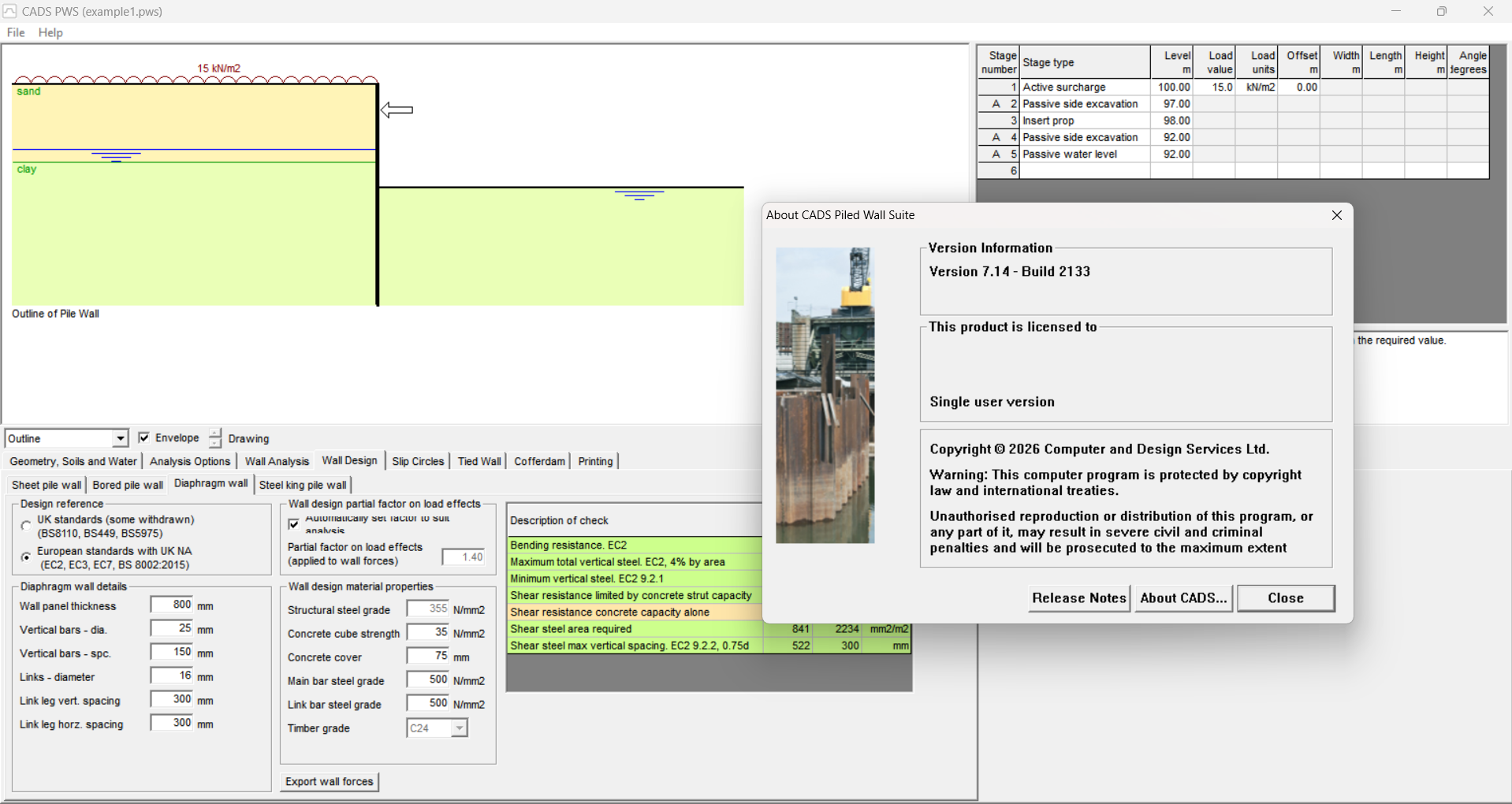Screen dimensions: 1512x804
Task: Click the Close button in About dialog
Action: point(1286,598)
